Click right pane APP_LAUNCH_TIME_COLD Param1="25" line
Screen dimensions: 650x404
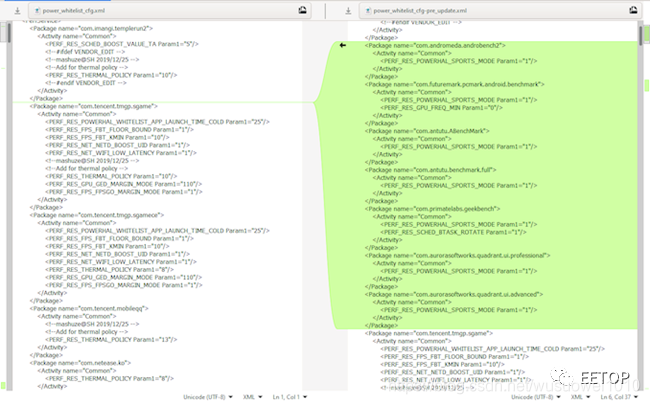(x=492, y=349)
